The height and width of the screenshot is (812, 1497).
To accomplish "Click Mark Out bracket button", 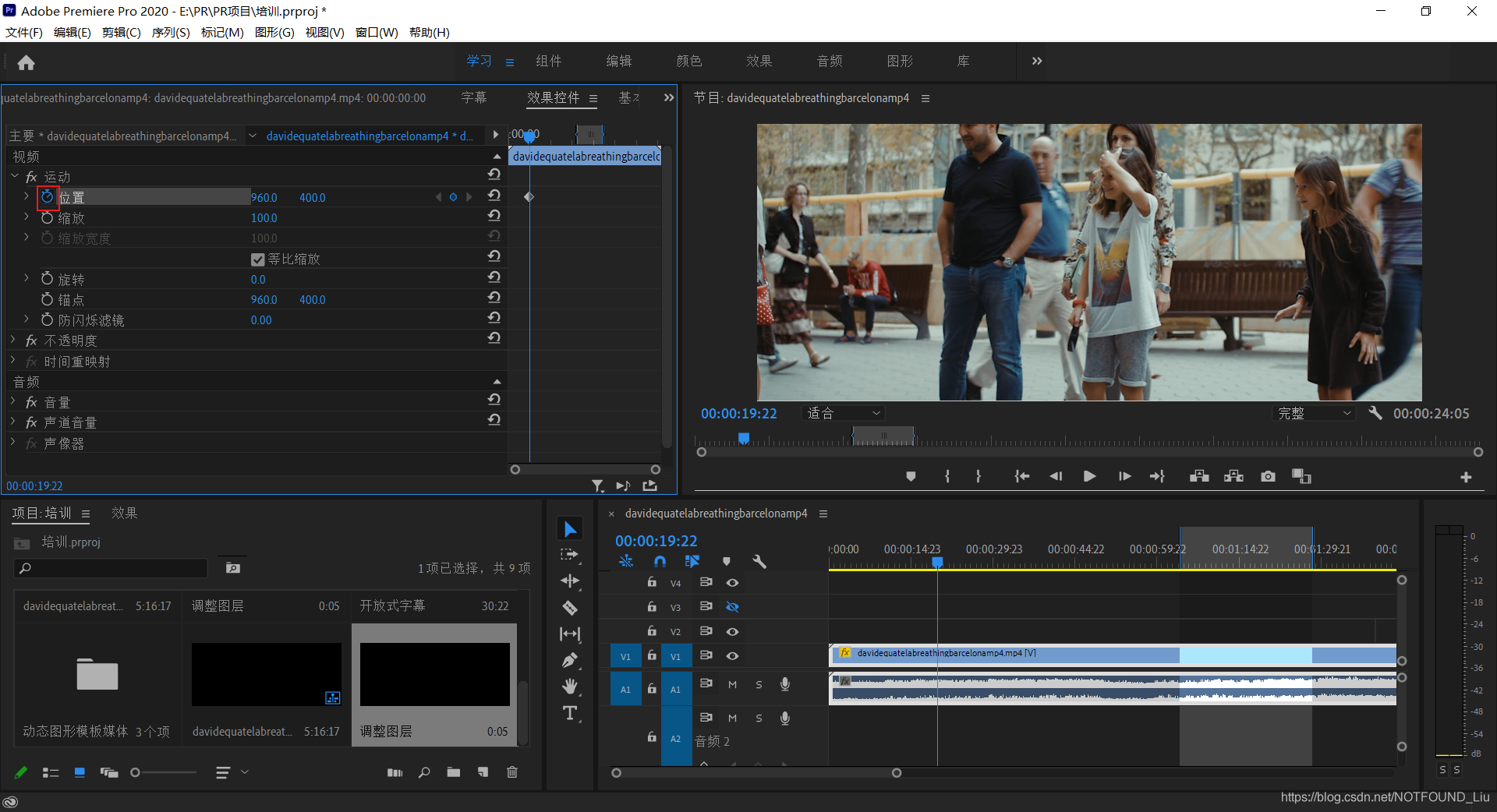I will (x=979, y=476).
